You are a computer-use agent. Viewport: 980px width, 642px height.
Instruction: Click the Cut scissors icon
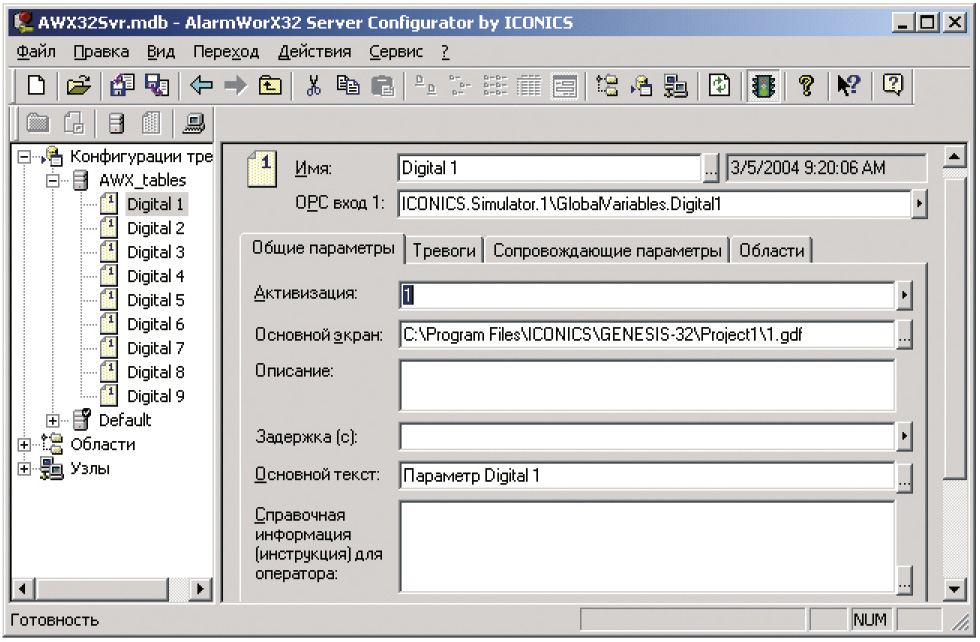coord(313,87)
